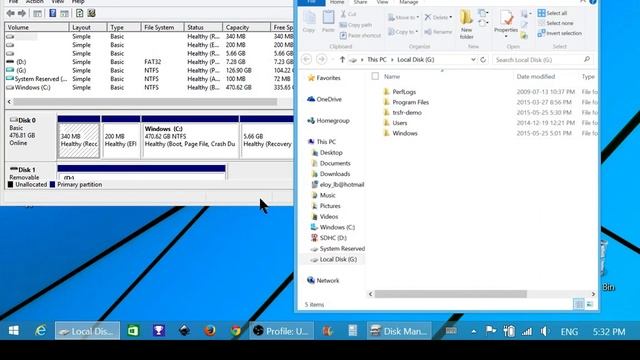This screenshot has height=360, width=640.
Task: Open the Share tab in Explorer ribbon
Action: [360, 2]
